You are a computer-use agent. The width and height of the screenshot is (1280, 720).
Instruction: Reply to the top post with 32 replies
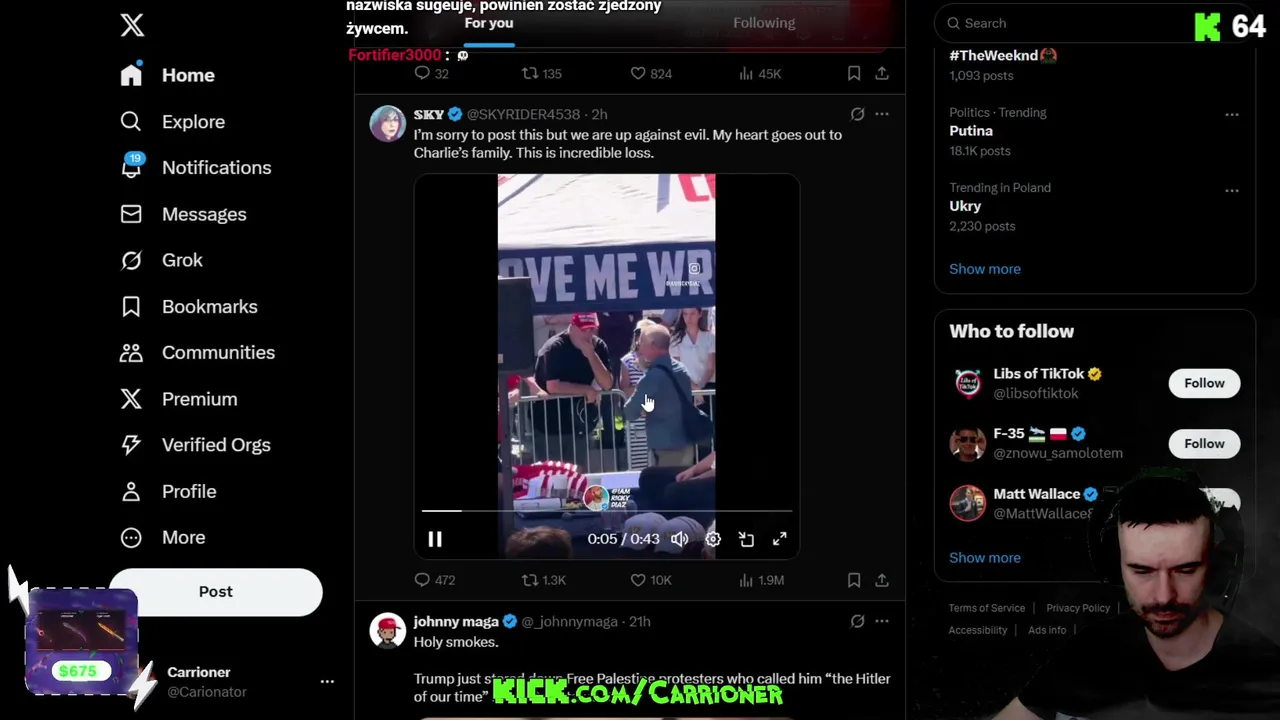point(432,73)
